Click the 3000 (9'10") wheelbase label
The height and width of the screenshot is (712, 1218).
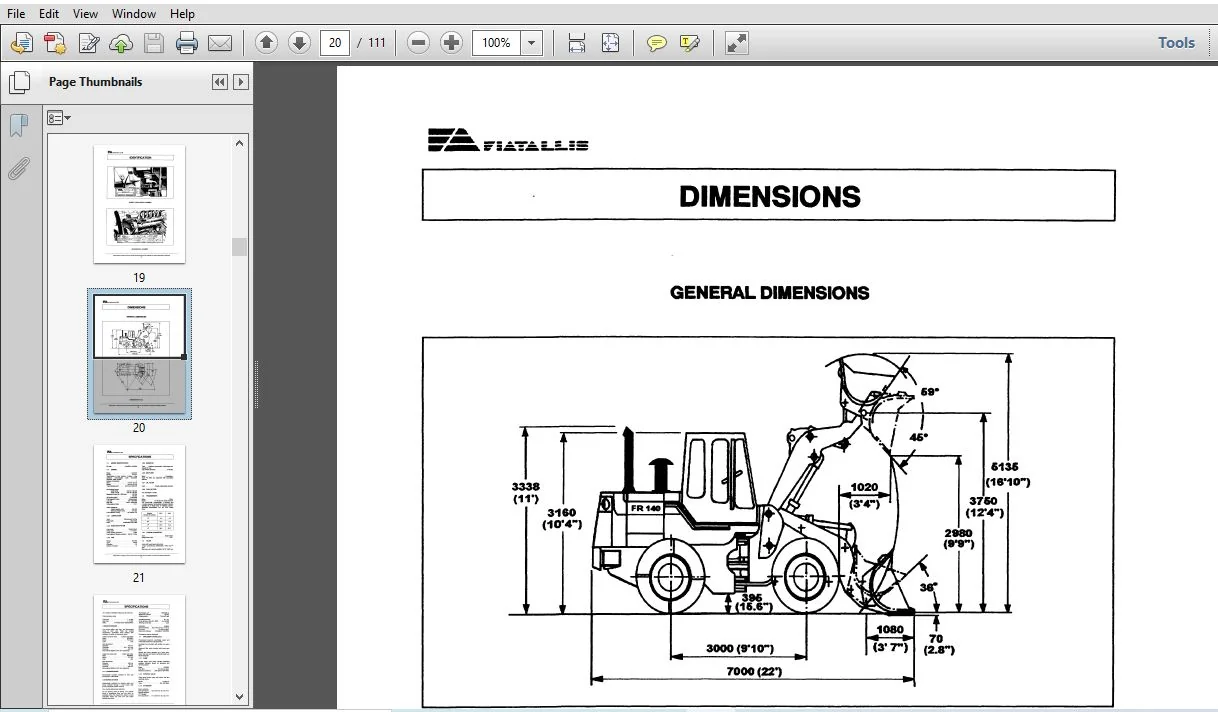tap(739, 649)
